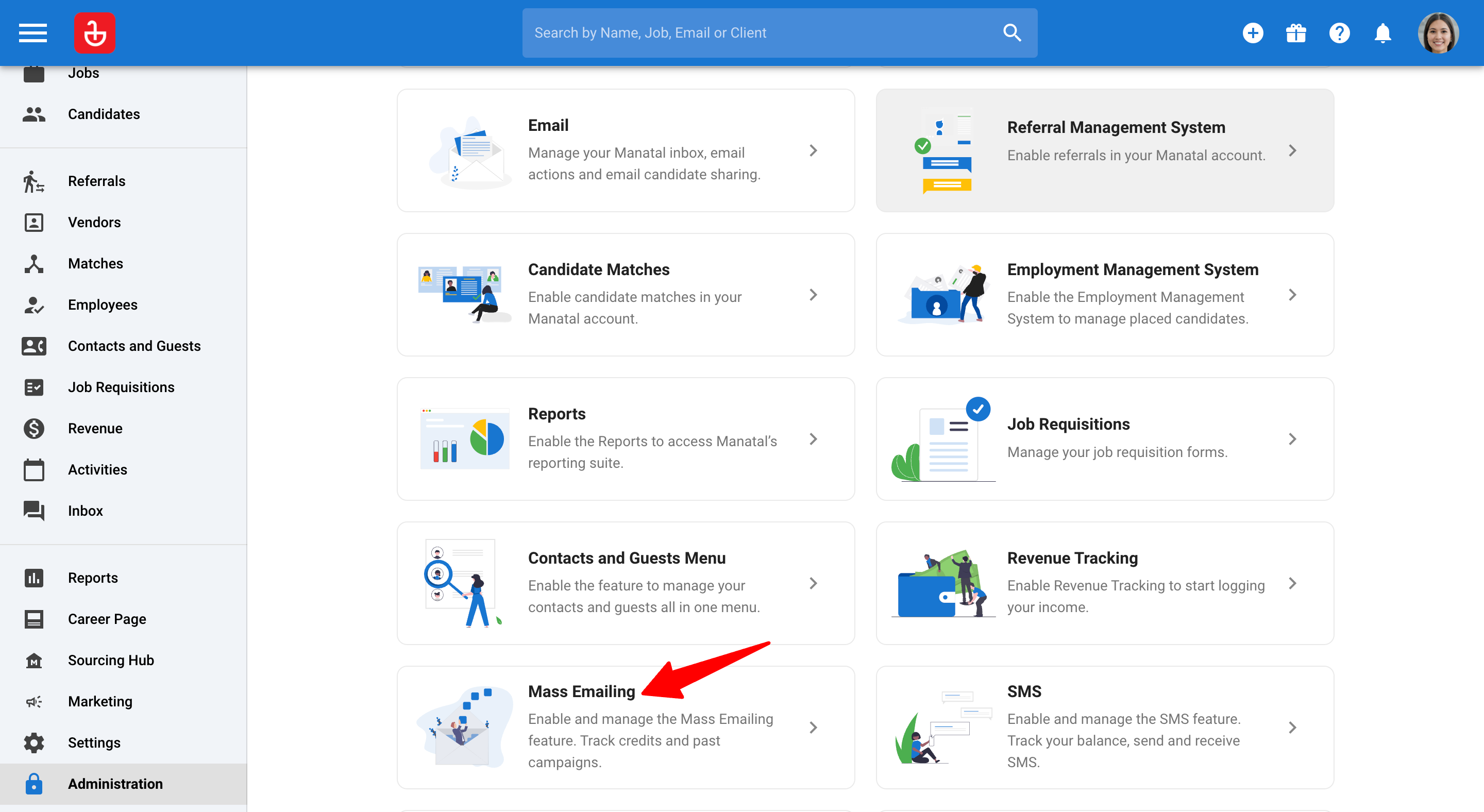
Task: Expand the Mass Emailing chevron
Action: (813, 728)
